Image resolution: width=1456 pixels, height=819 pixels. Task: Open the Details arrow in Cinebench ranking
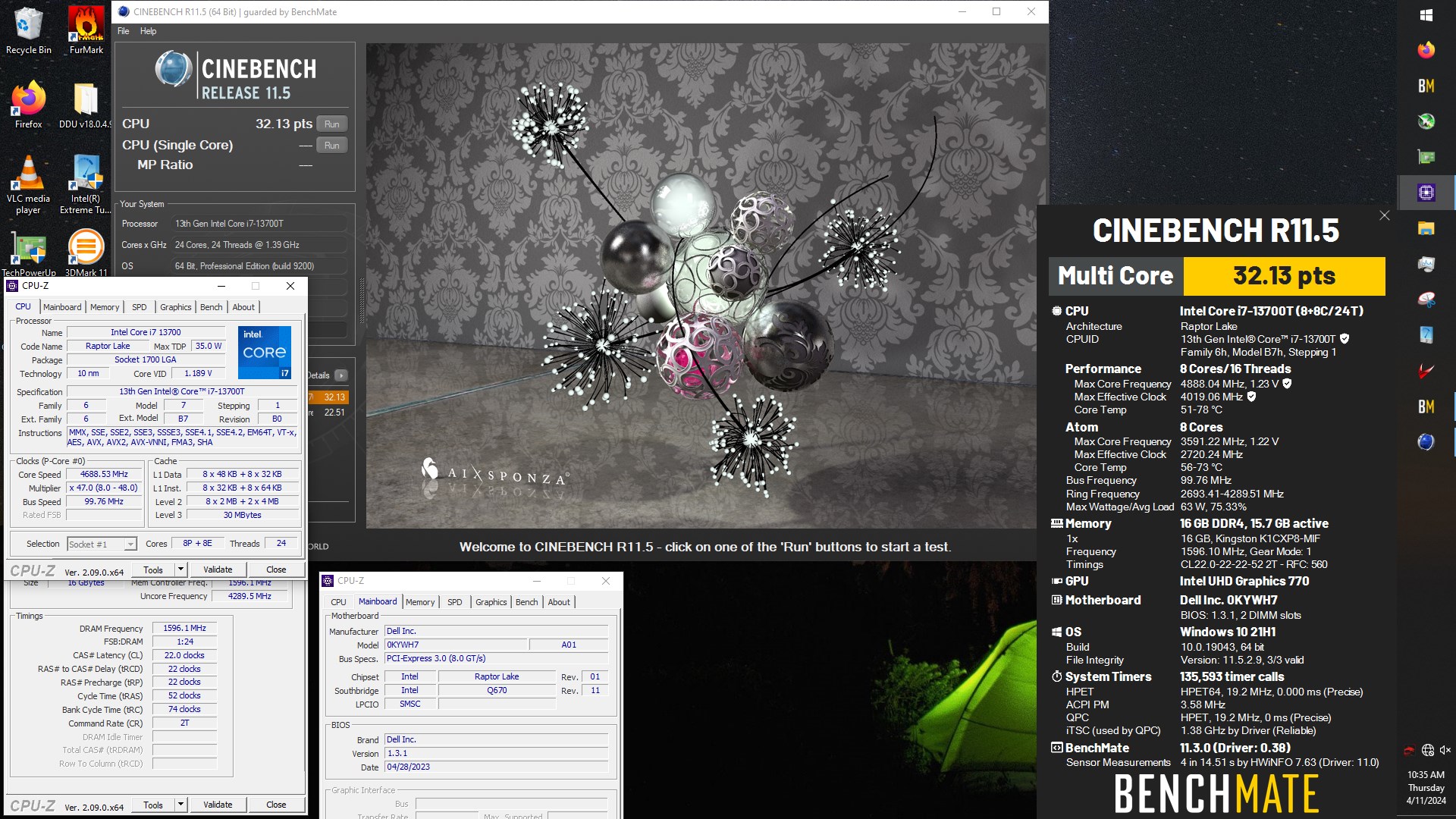[341, 375]
